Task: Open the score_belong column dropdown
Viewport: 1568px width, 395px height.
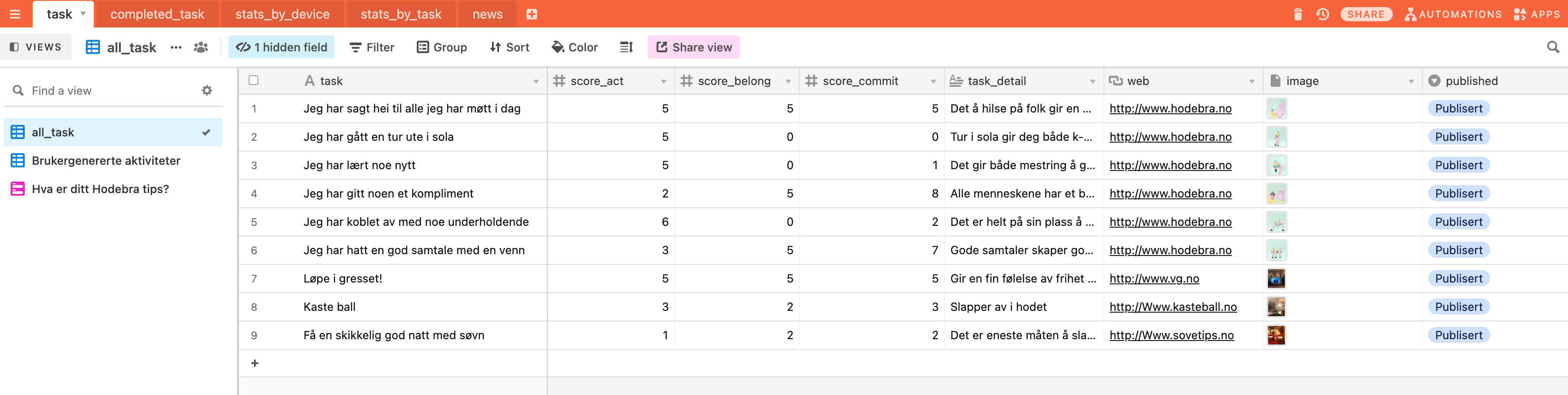Action: click(788, 81)
